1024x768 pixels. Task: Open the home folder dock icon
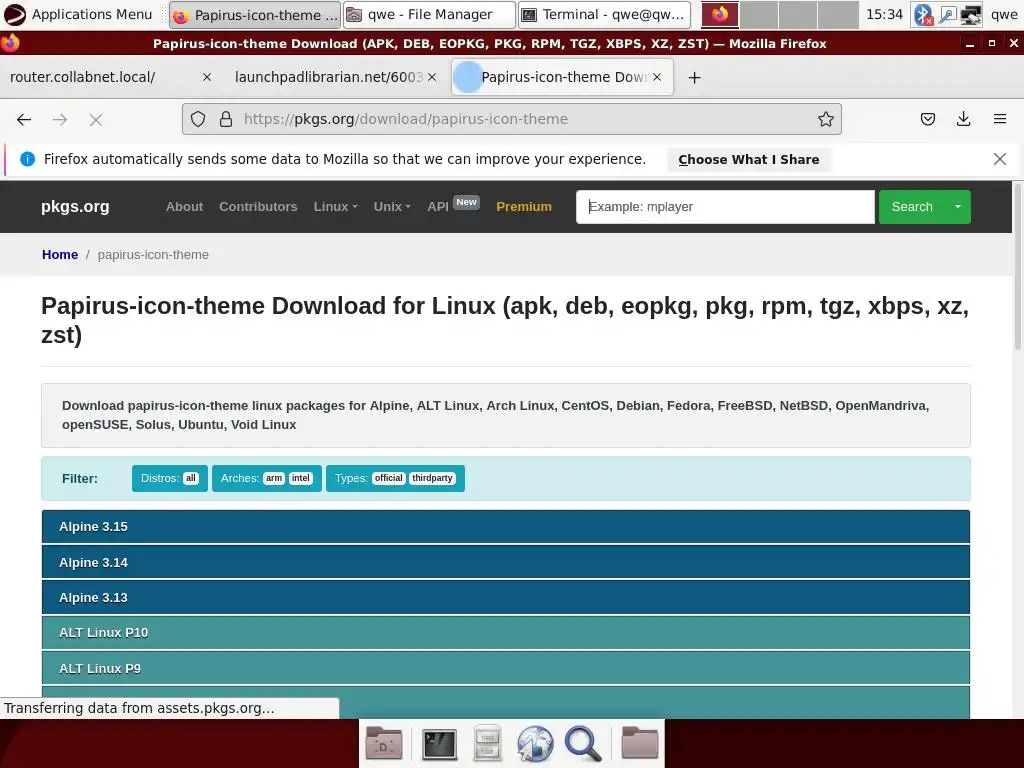[639, 743]
